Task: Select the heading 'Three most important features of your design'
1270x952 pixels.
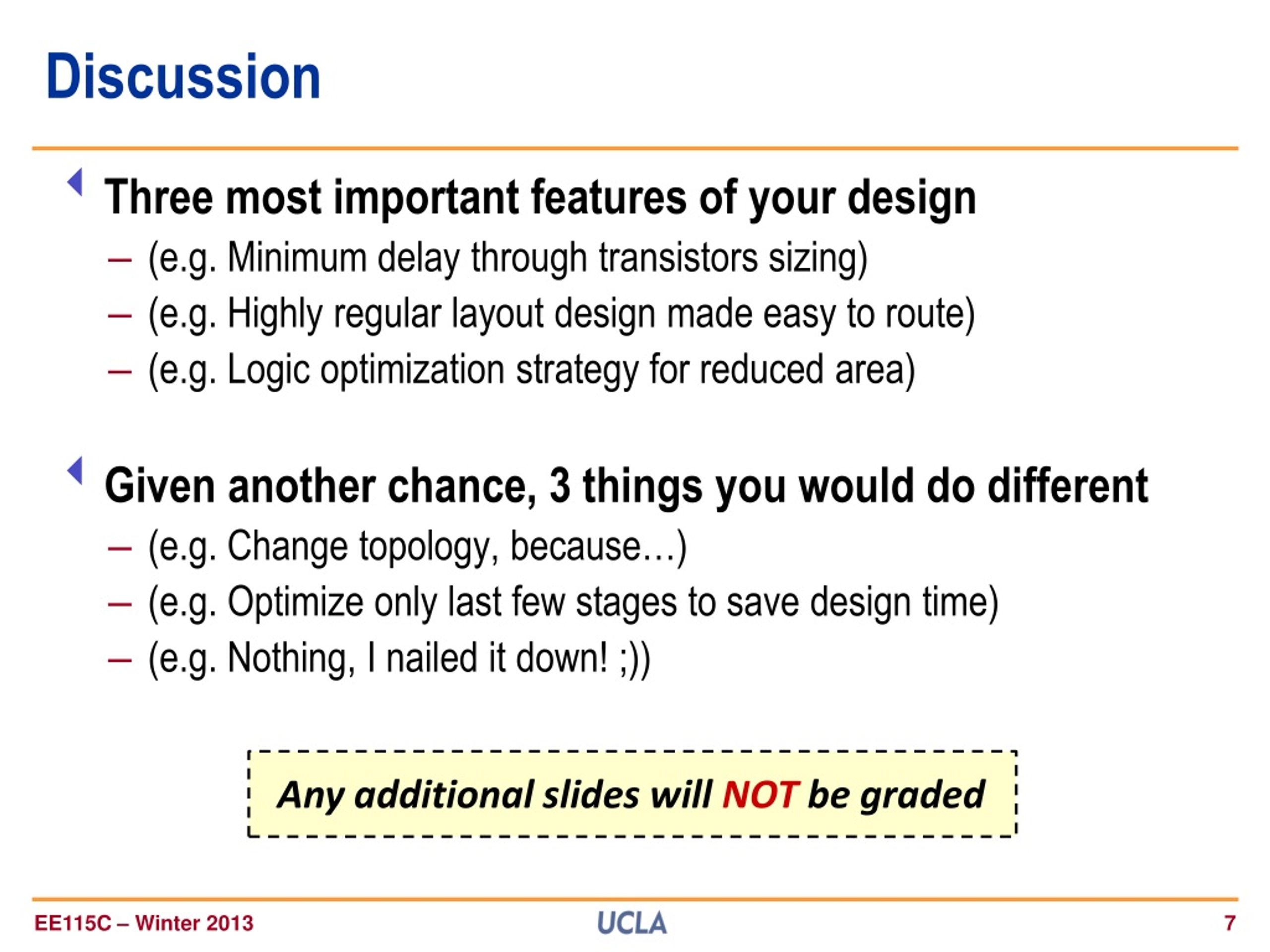Action: (540, 198)
